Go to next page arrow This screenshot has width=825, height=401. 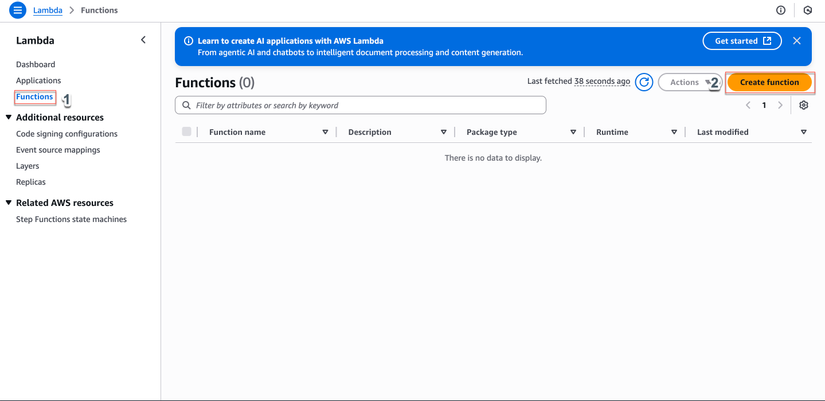point(780,105)
